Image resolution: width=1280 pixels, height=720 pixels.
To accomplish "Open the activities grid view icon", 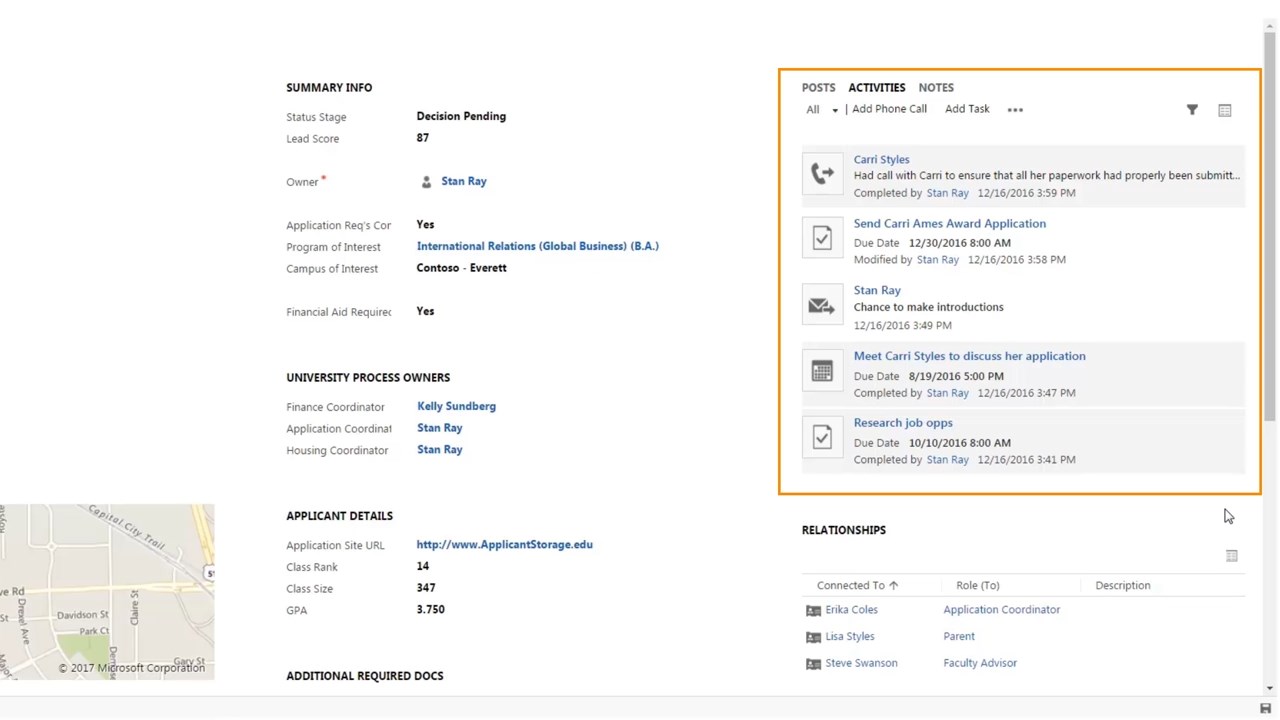I will coord(1224,110).
